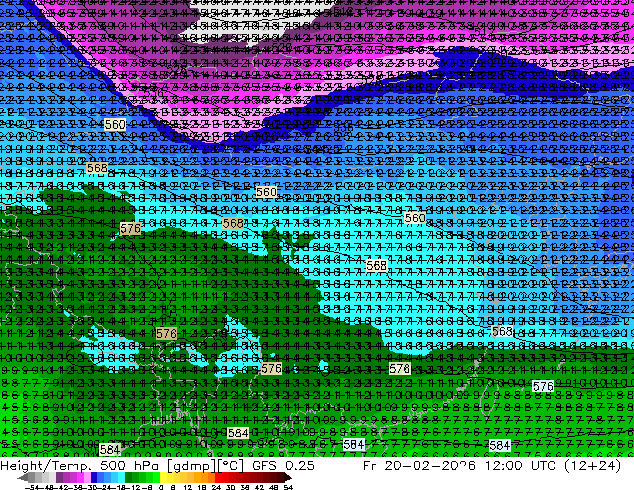Click the gray left arrow end of color scale

coord(22,478)
